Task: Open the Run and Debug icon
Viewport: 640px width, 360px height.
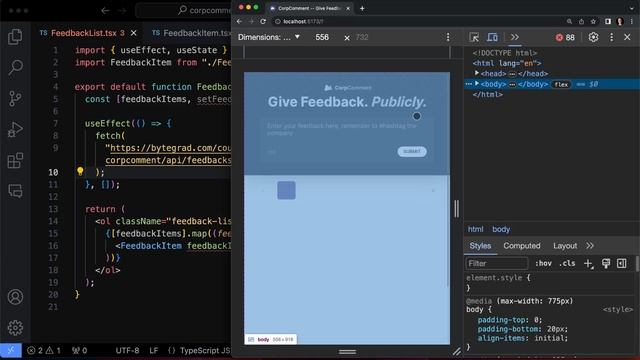Action: 15,130
